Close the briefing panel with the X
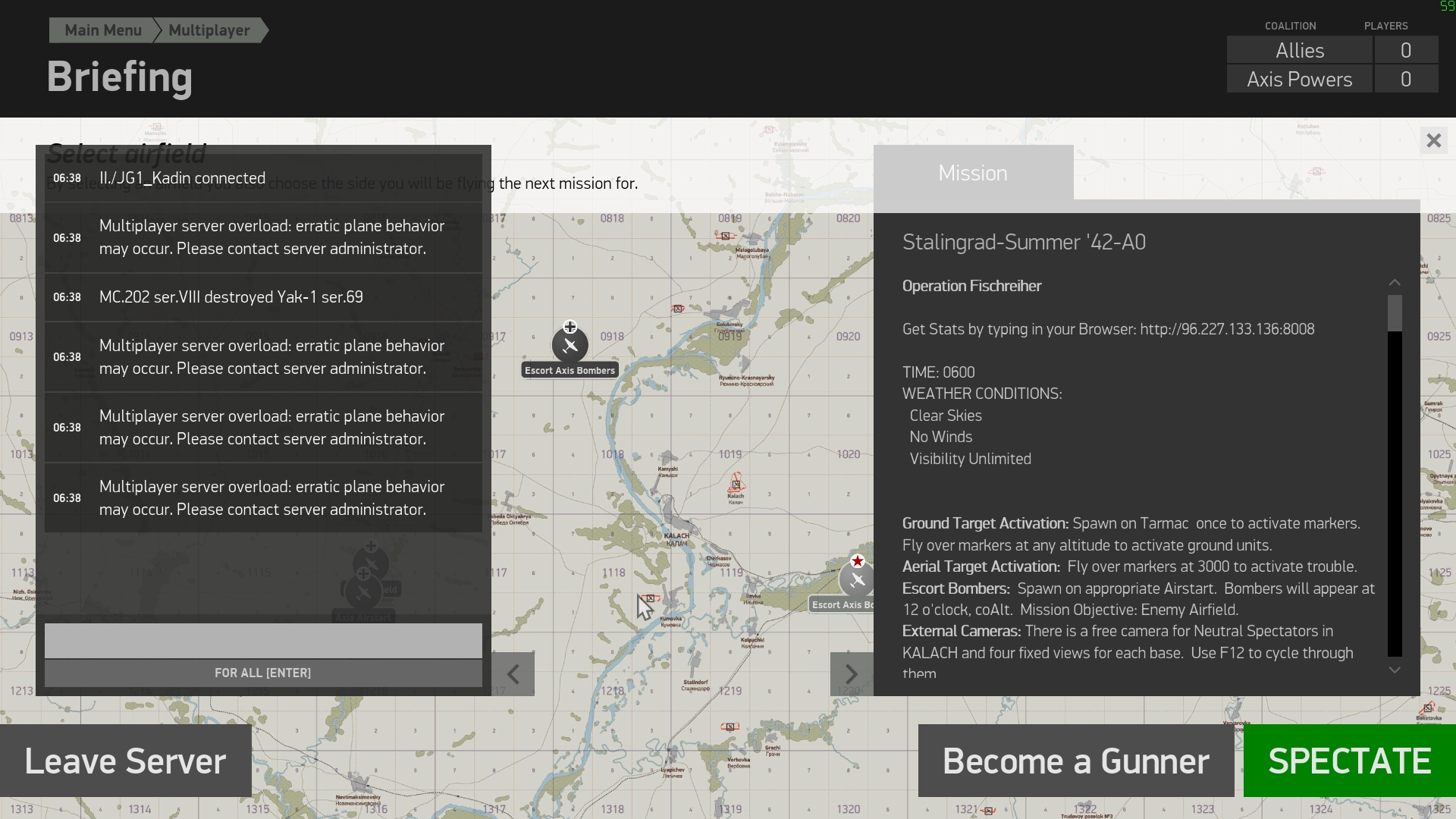The height and width of the screenshot is (819, 1456). pyautogui.click(x=1433, y=140)
